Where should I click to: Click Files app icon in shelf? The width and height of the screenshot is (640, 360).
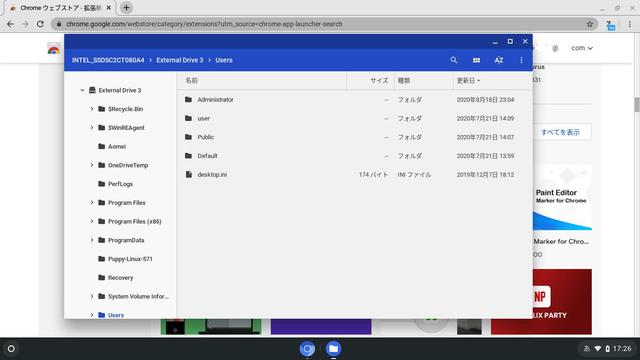(x=333, y=349)
